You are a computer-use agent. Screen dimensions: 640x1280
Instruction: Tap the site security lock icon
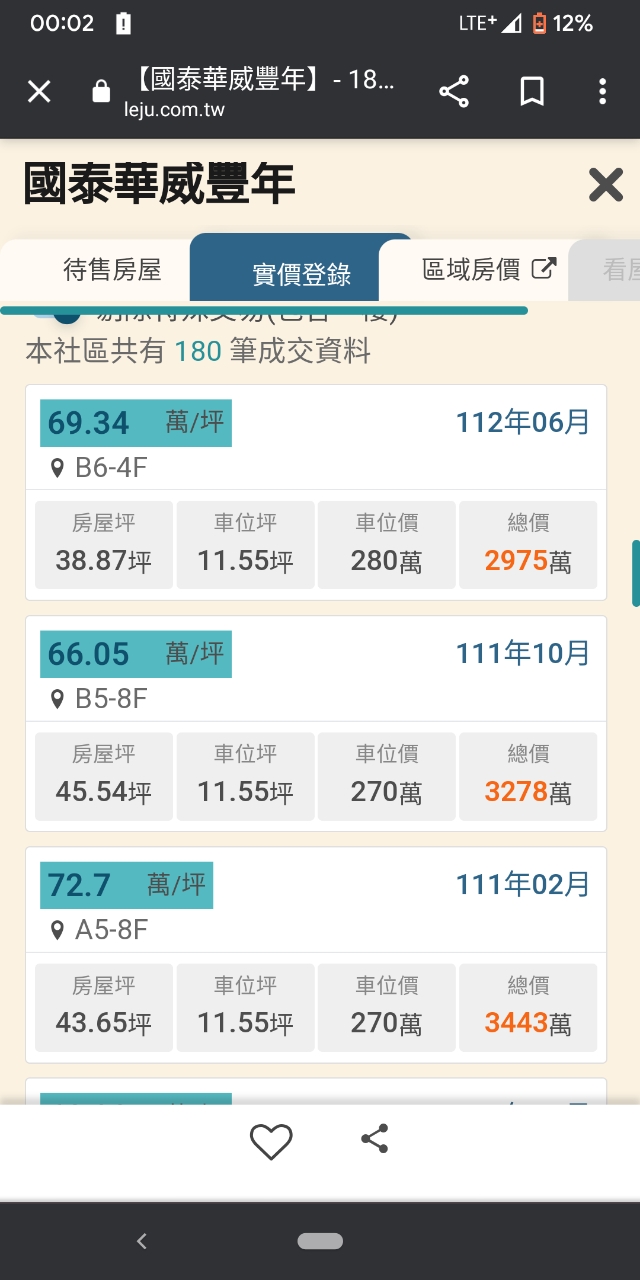[x=101, y=92]
